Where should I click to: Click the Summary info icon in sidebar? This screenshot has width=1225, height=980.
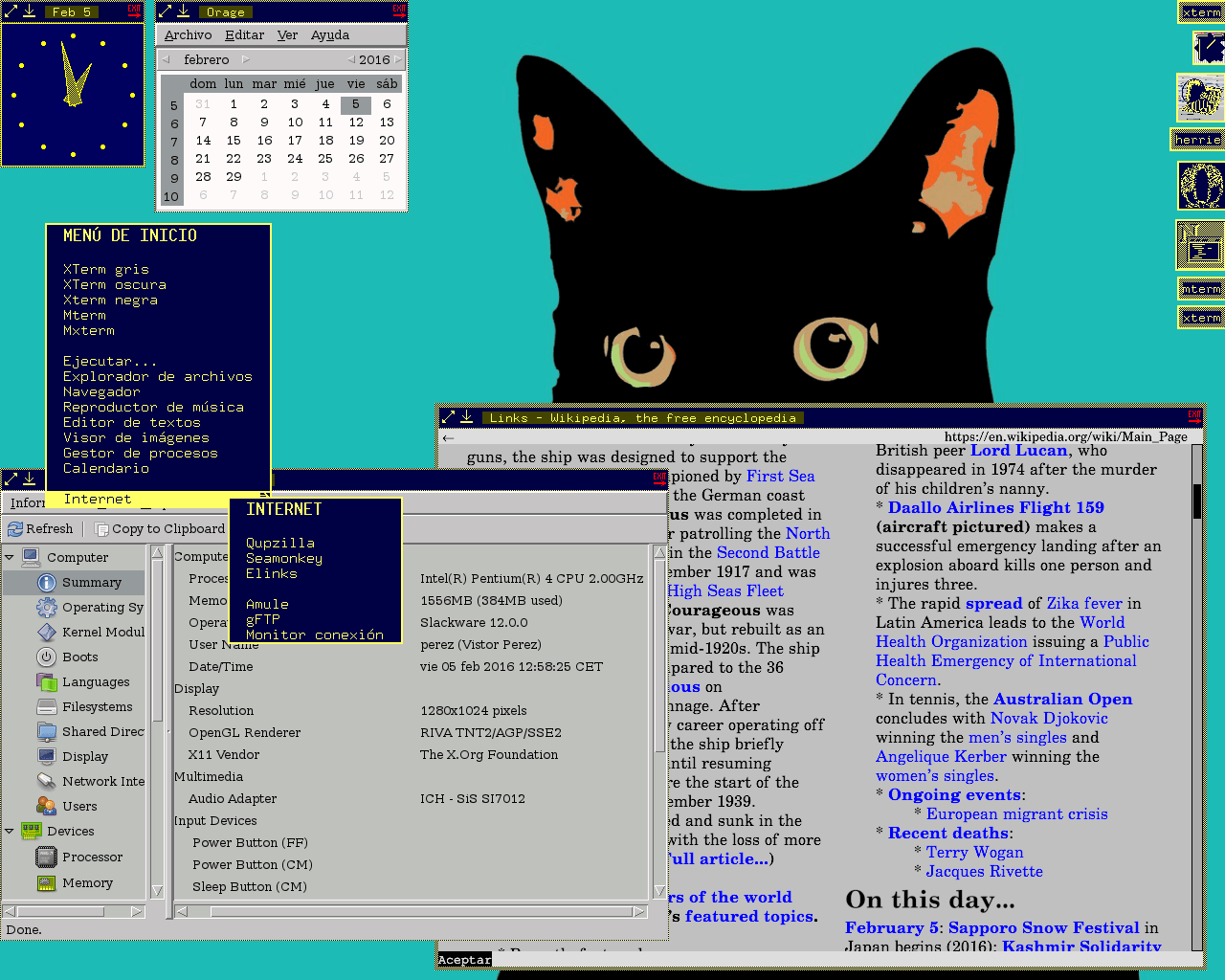pos(47,582)
